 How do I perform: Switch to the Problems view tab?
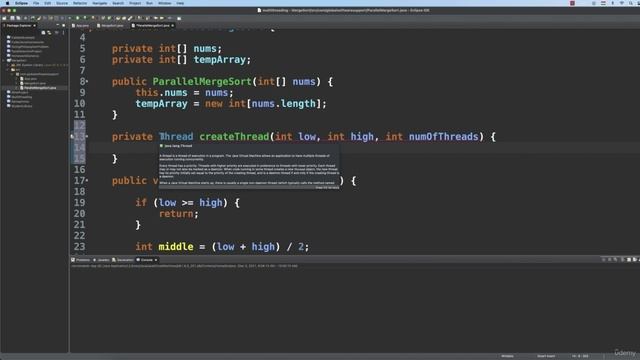81,260
